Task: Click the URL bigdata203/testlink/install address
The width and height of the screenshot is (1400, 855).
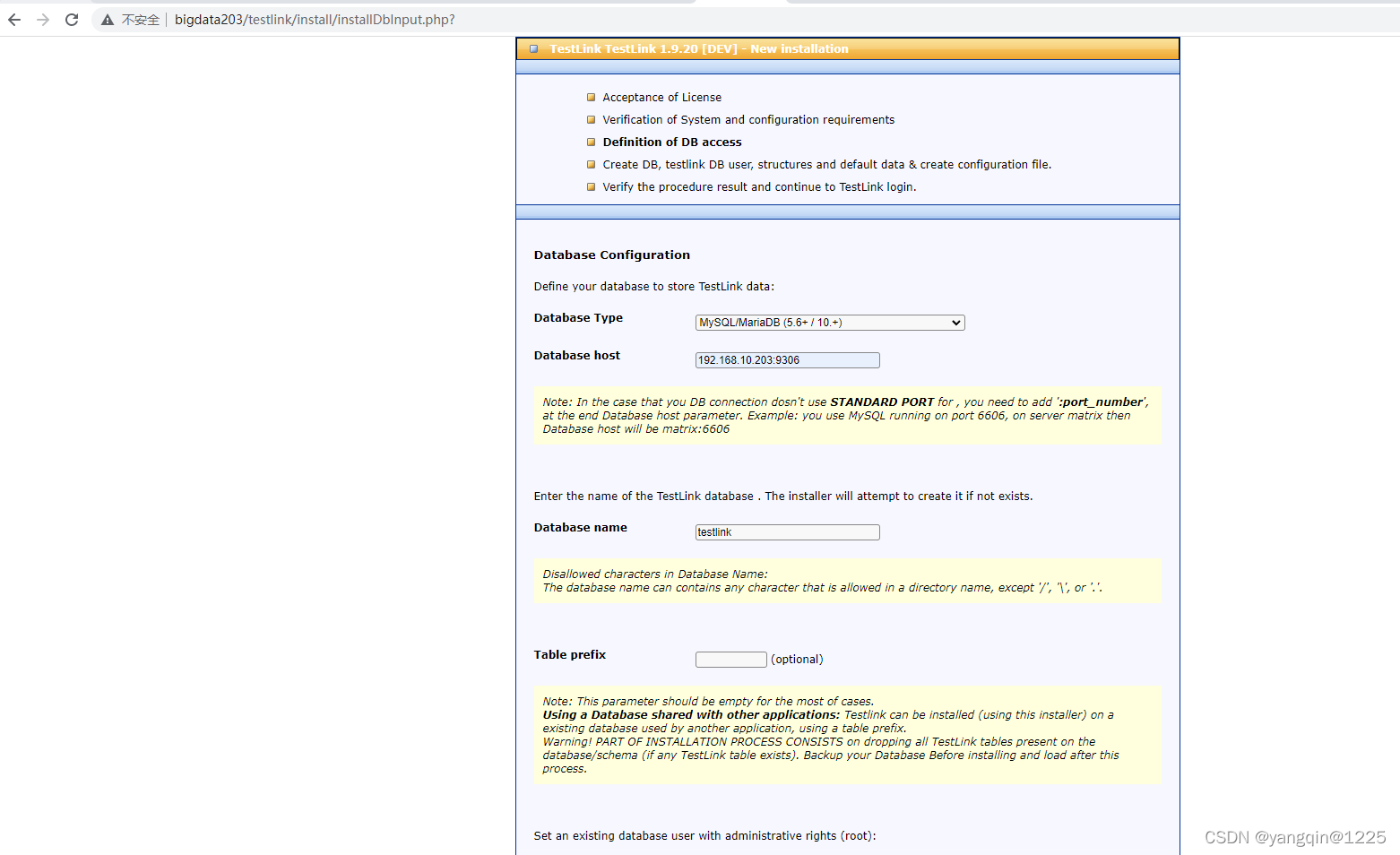Action: 315,20
